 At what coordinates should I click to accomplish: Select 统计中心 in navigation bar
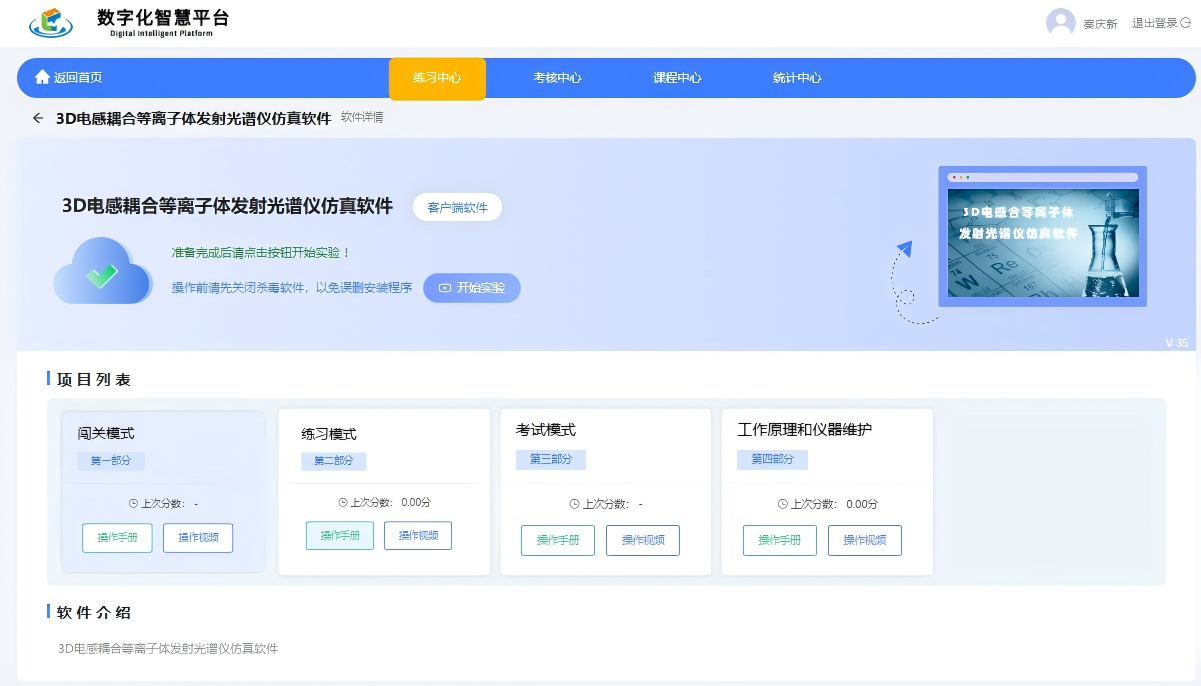[x=797, y=78]
